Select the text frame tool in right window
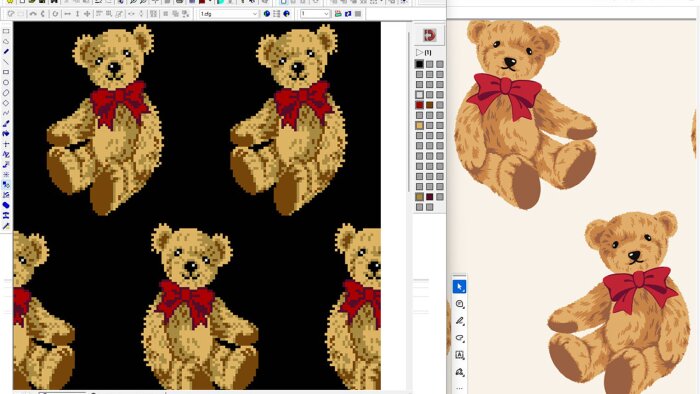The image size is (700, 394). click(x=459, y=355)
